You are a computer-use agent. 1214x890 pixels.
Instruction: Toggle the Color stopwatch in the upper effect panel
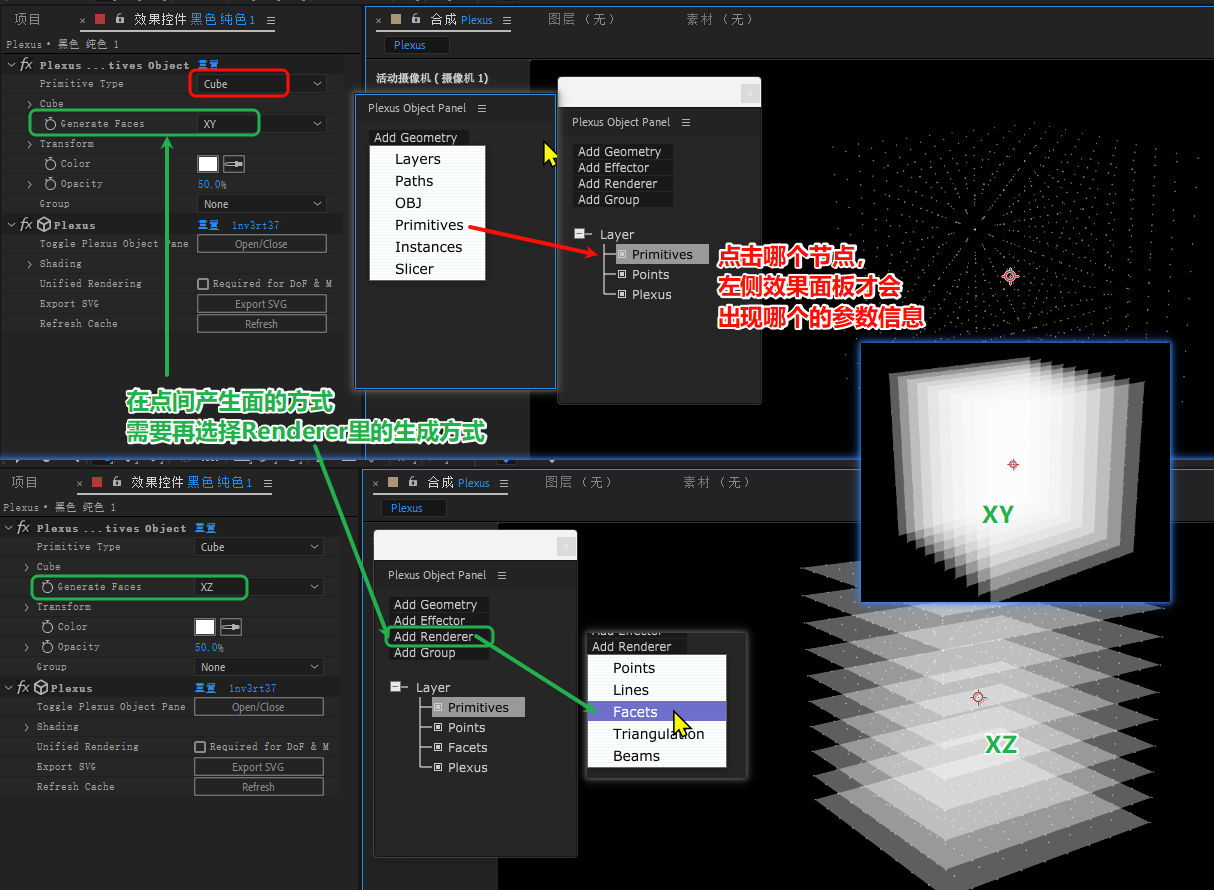(x=50, y=164)
